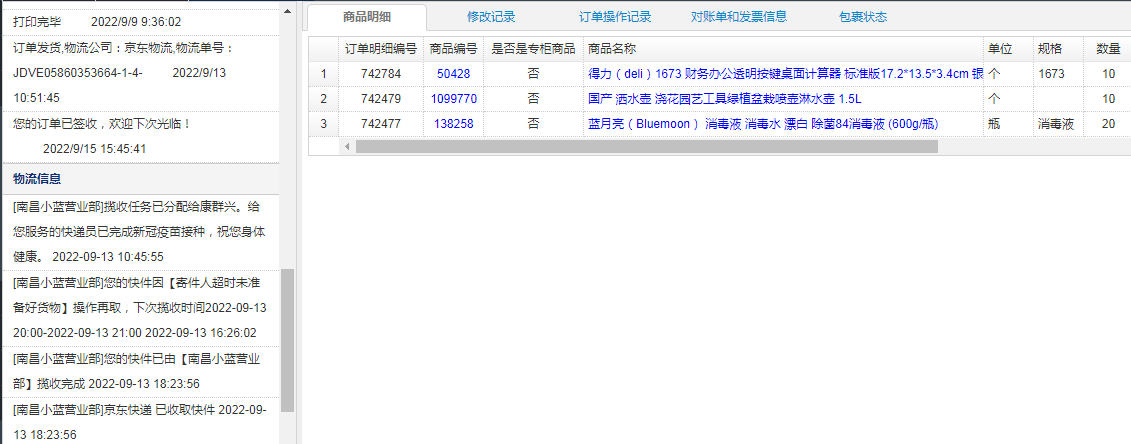Image resolution: width=1131 pixels, height=444 pixels.
Task: Click the 单位 column header
Action: click(1008, 49)
